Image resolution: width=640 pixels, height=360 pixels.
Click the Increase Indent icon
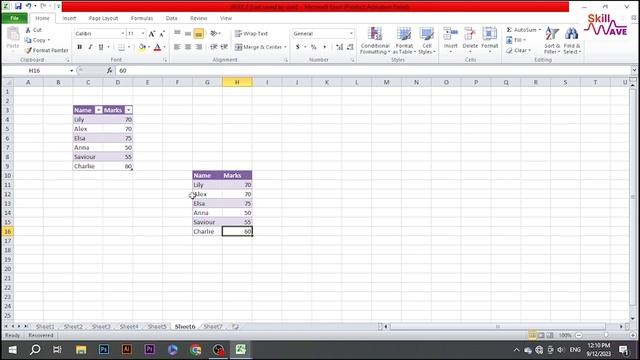coord(224,47)
